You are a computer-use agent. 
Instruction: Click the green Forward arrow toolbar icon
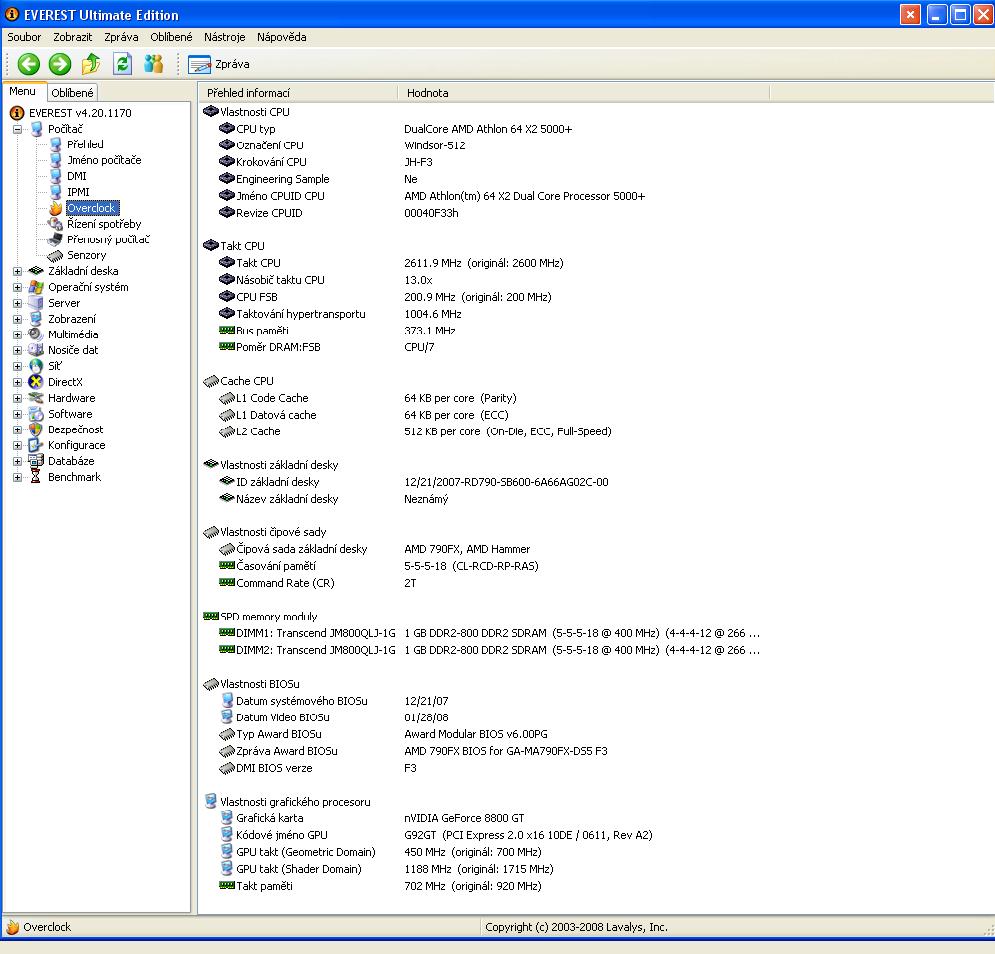[x=60, y=64]
